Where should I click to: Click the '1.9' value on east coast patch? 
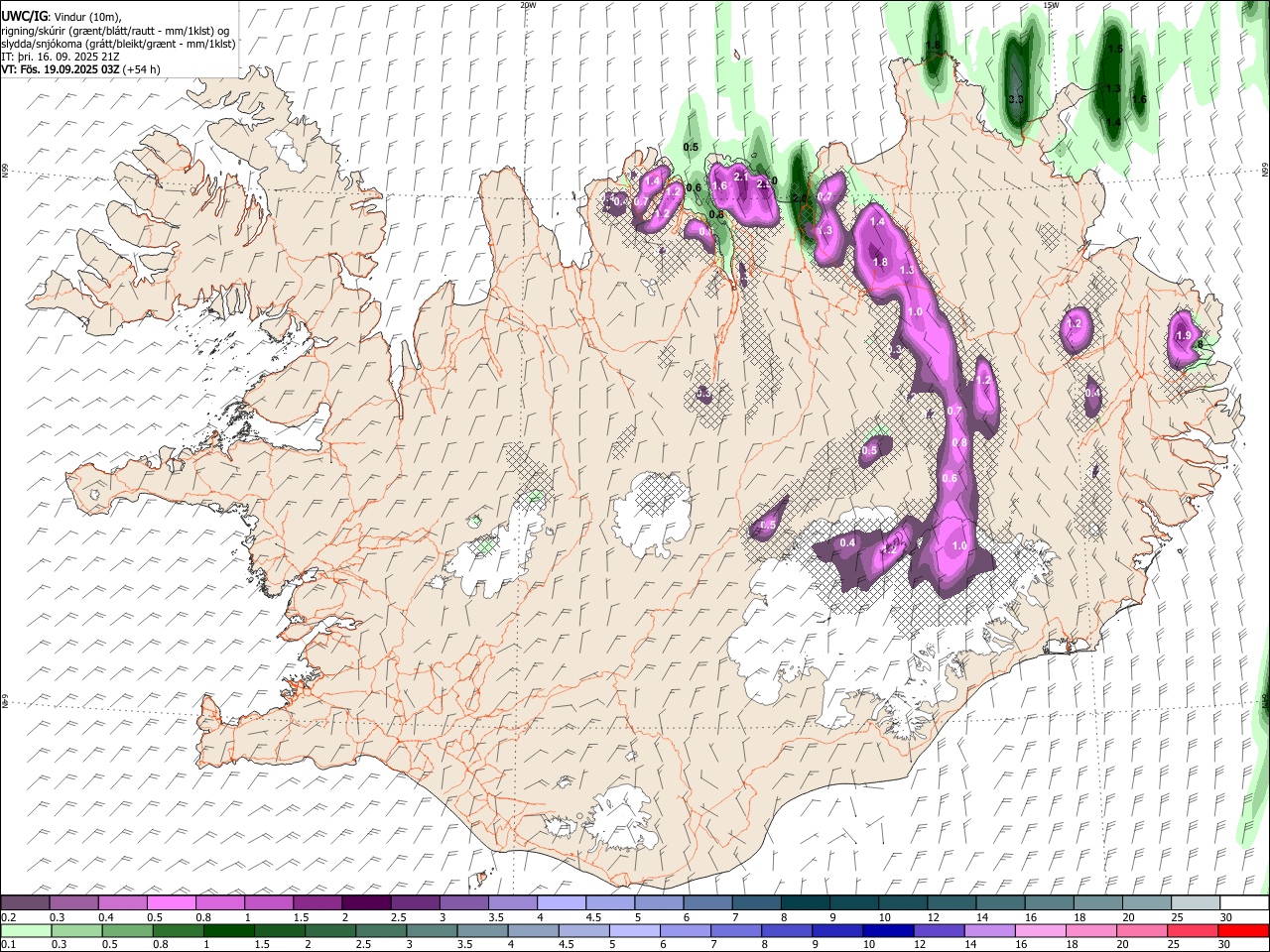tap(1183, 336)
